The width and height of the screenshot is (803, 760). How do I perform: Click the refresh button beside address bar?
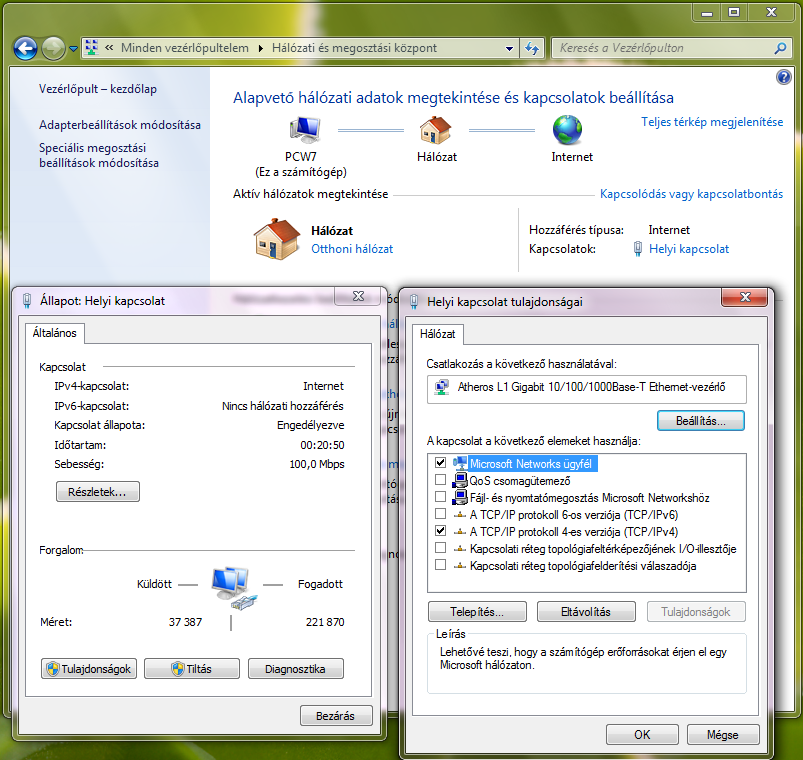(531, 48)
